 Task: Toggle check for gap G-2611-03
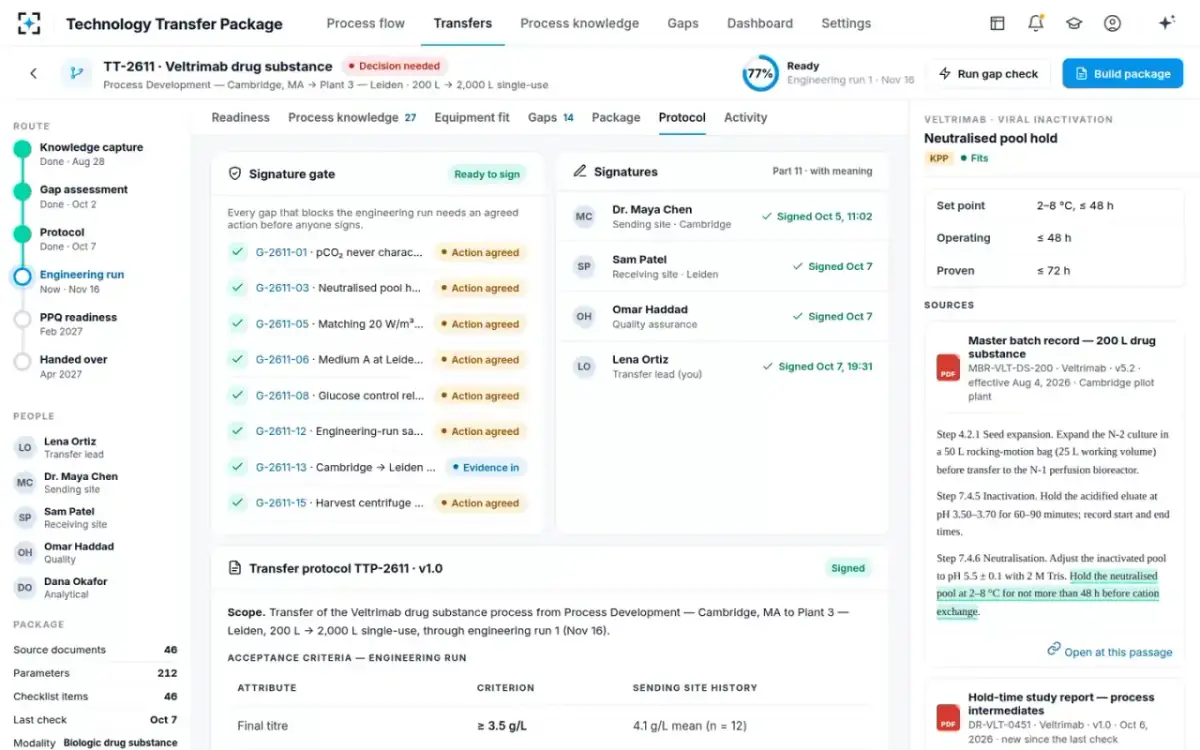237,288
